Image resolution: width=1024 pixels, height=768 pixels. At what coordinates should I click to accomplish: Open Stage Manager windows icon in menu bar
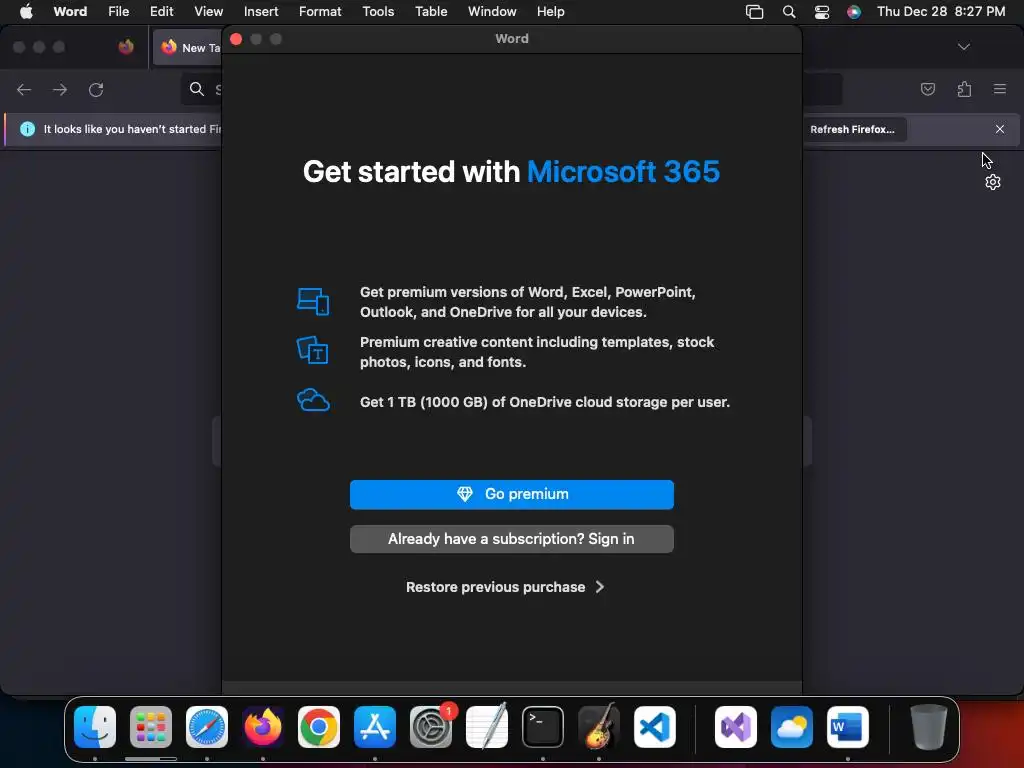(x=754, y=12)
